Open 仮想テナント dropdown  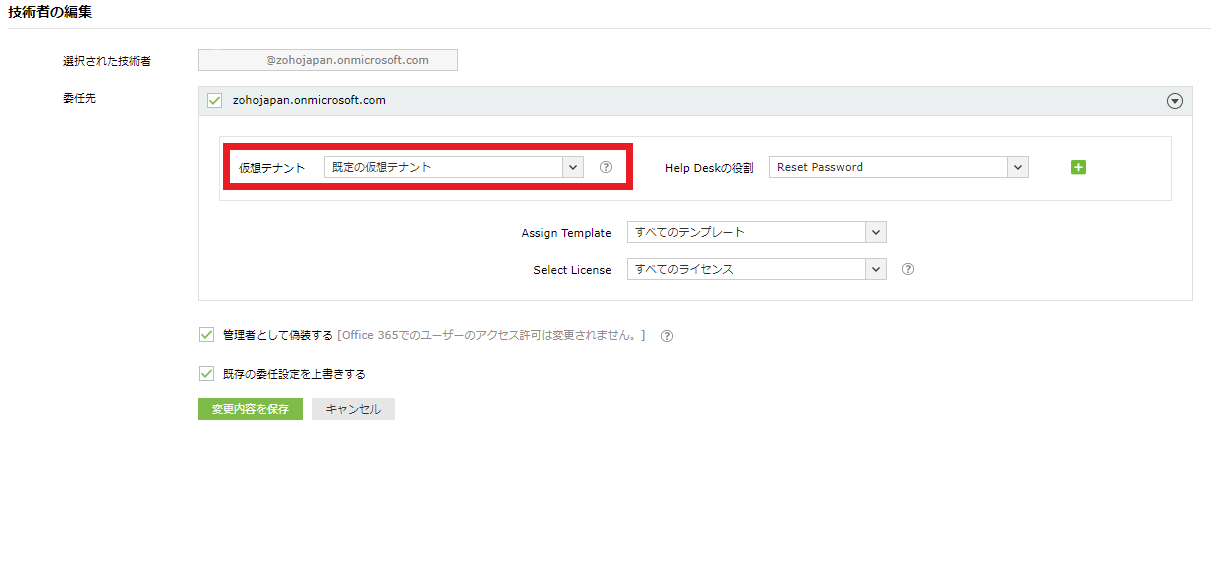453,167
